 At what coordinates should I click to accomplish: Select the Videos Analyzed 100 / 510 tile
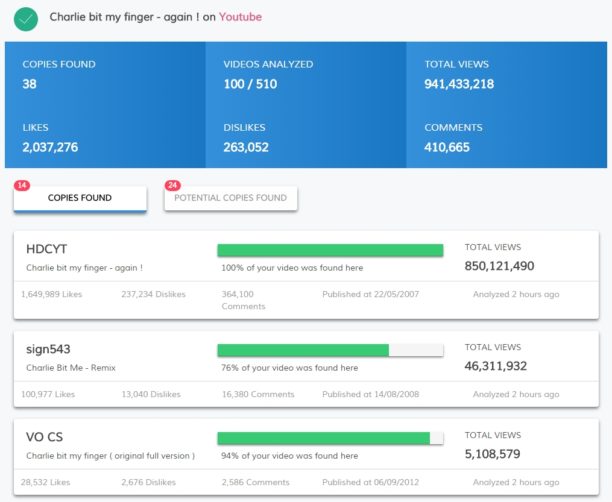pyautogui.click(x=305, y=74)
